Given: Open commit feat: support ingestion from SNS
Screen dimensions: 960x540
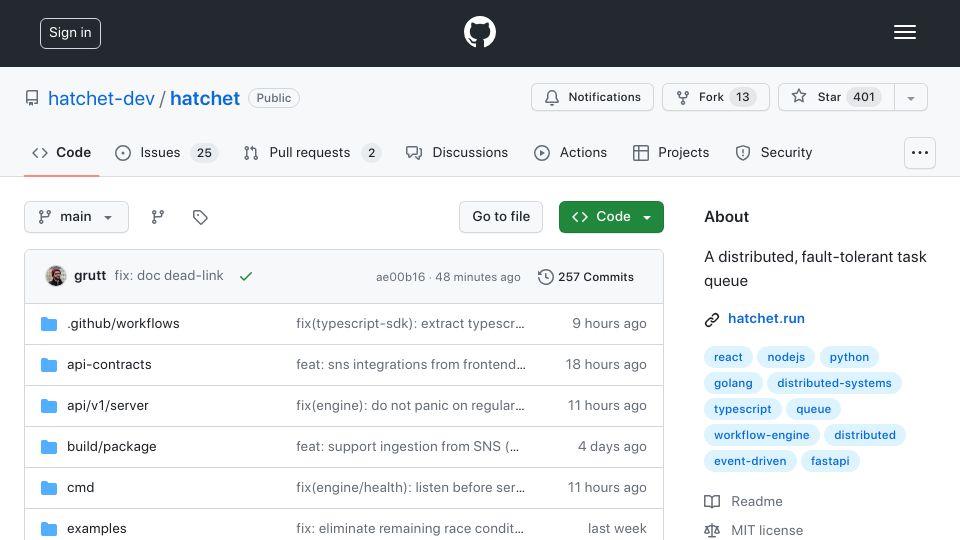Looking at the screenshot, I should [x=408, y=446].
